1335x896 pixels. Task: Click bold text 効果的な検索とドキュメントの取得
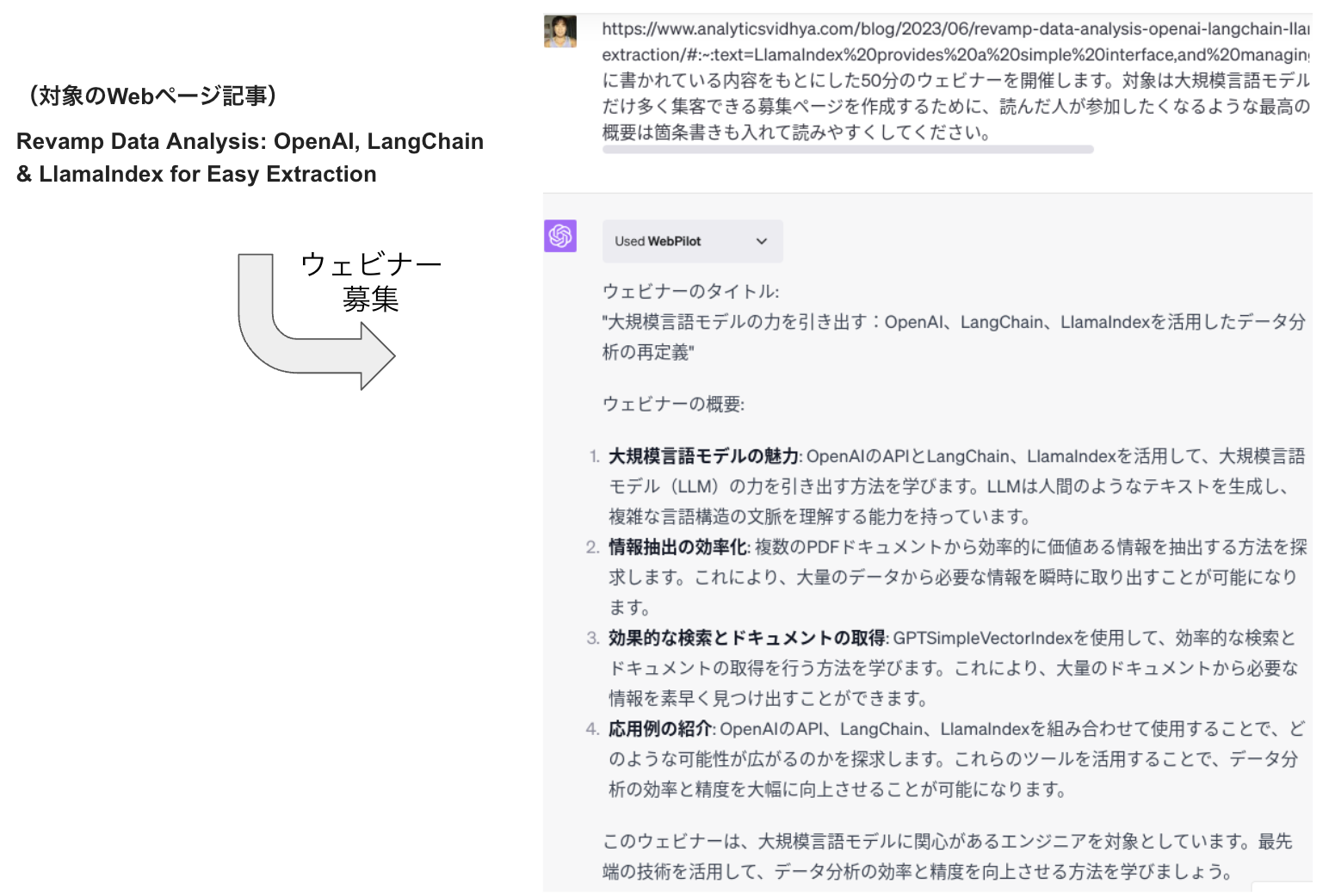coord(747,638)
